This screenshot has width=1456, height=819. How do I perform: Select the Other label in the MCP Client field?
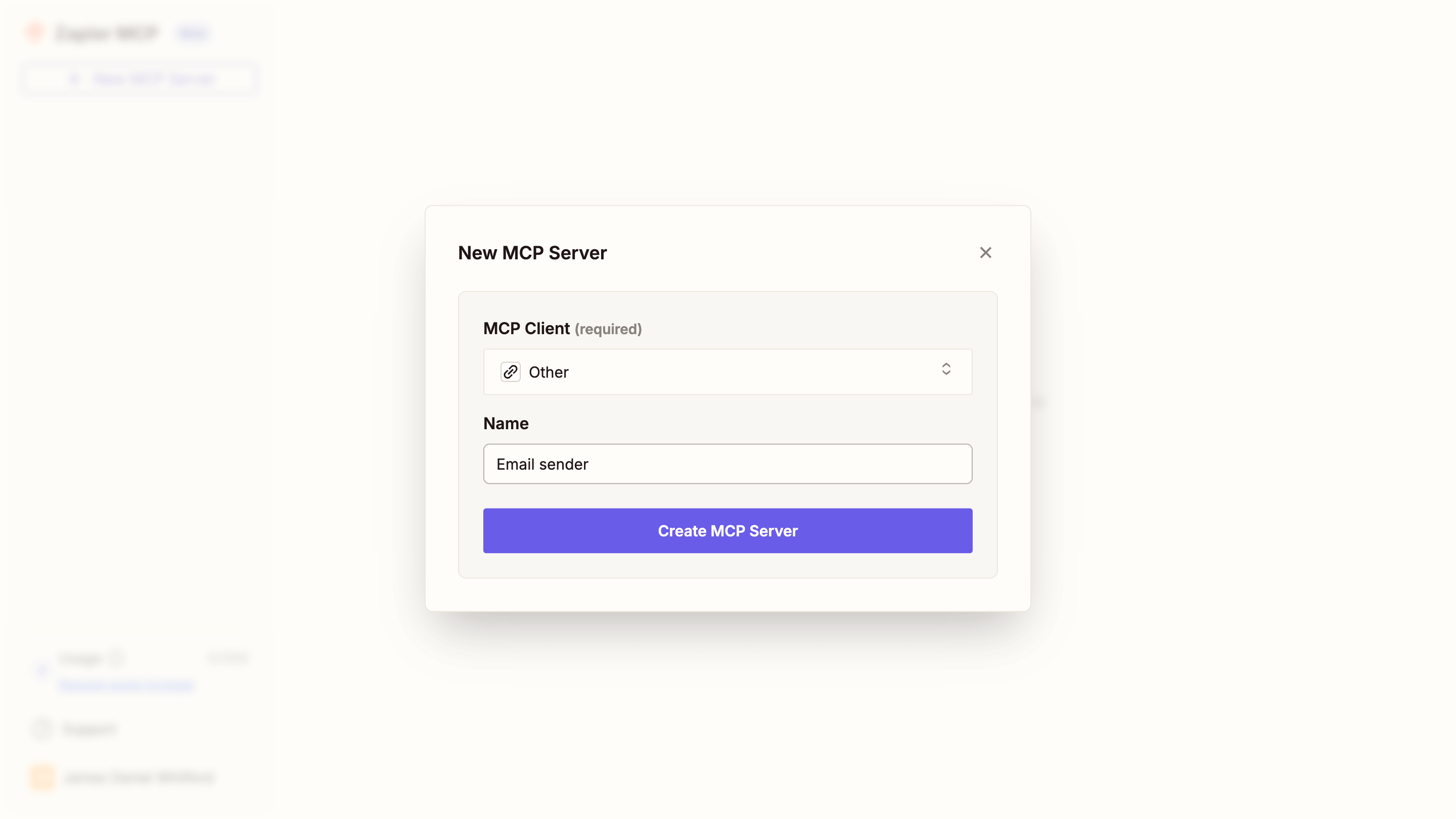548,372
